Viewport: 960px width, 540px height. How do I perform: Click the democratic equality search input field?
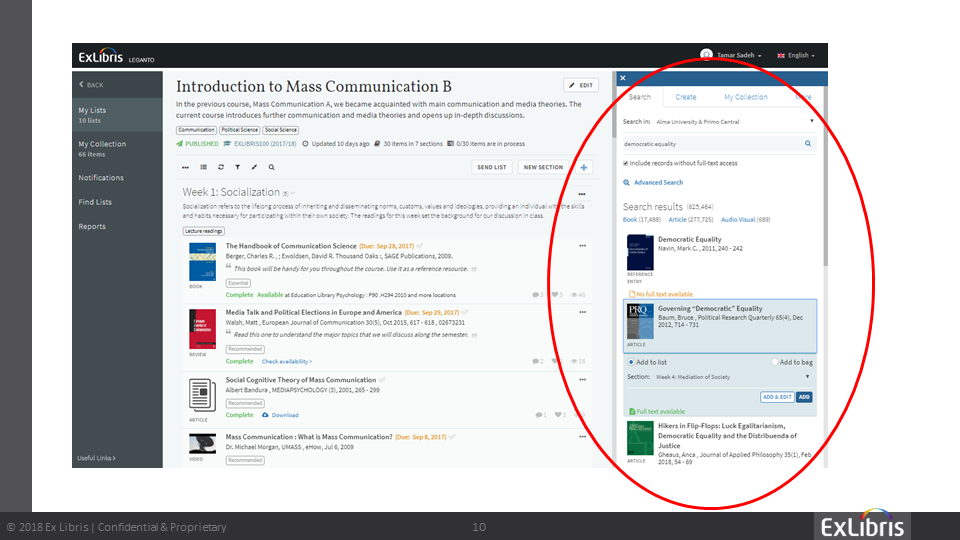710,144
